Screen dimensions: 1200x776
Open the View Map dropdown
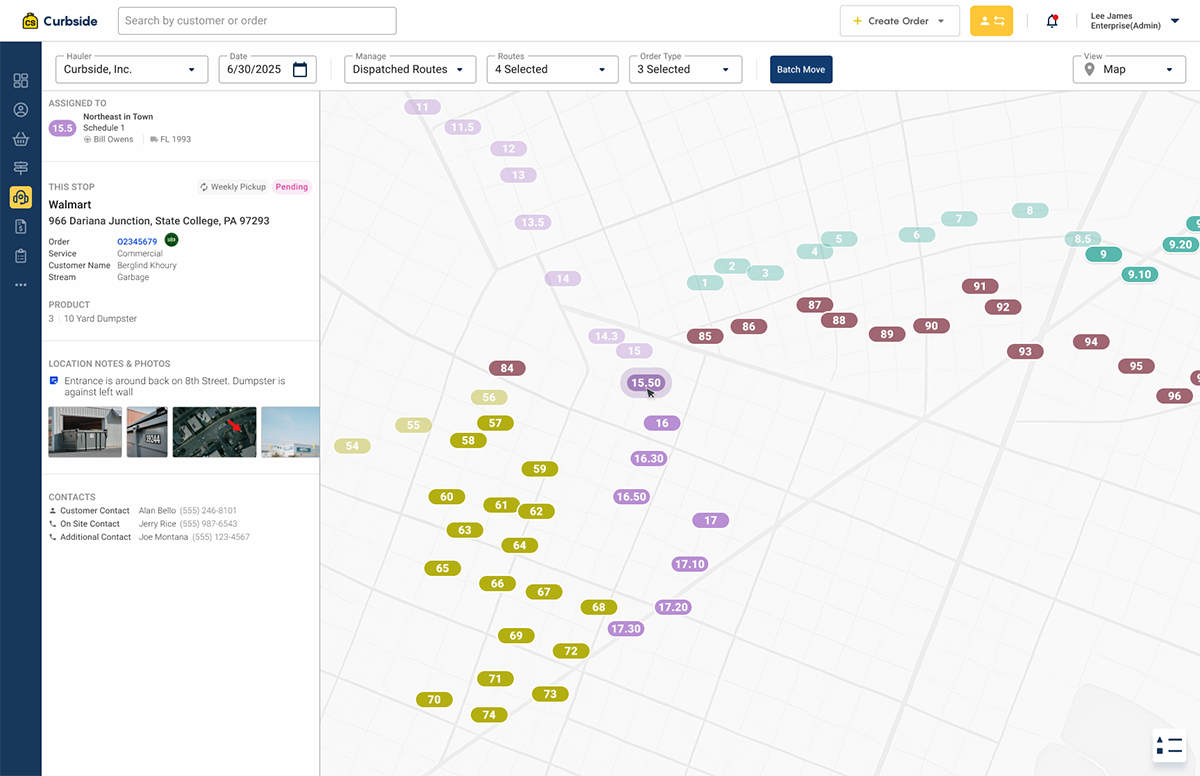[1128, 70]
